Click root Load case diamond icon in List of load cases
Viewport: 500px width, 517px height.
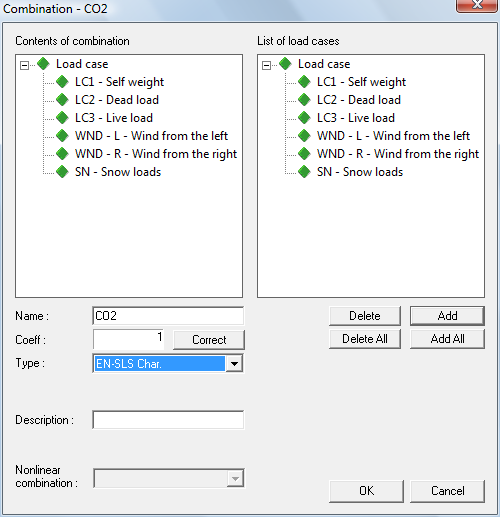[285, 64]
